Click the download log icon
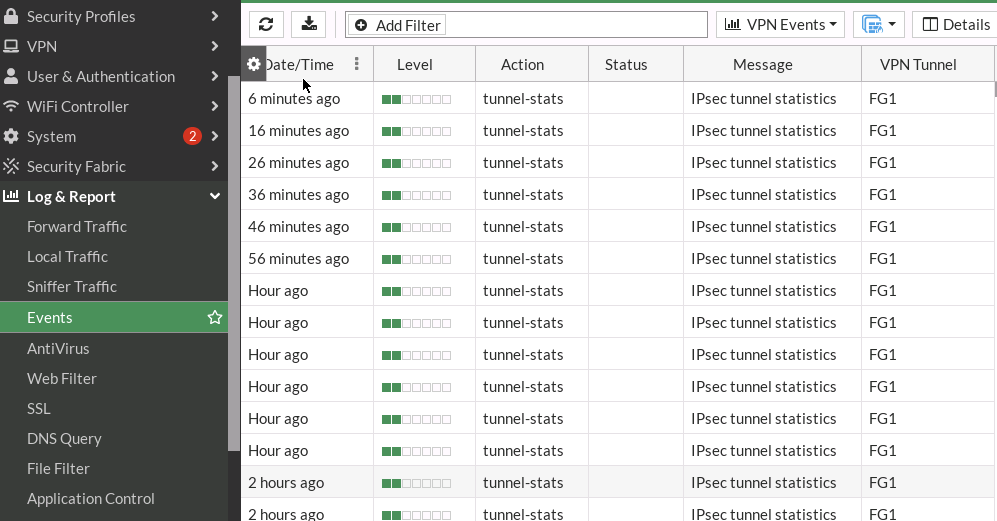The image size is (997, 521). [309, 25]
